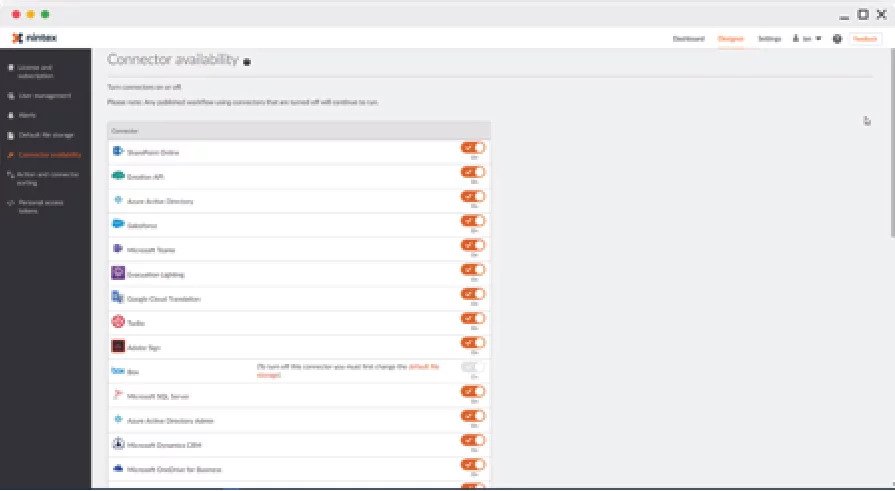Click the Azure Active Directory icon
The height and width of the screenshot is (491, 895).
(x=118, y=200)
